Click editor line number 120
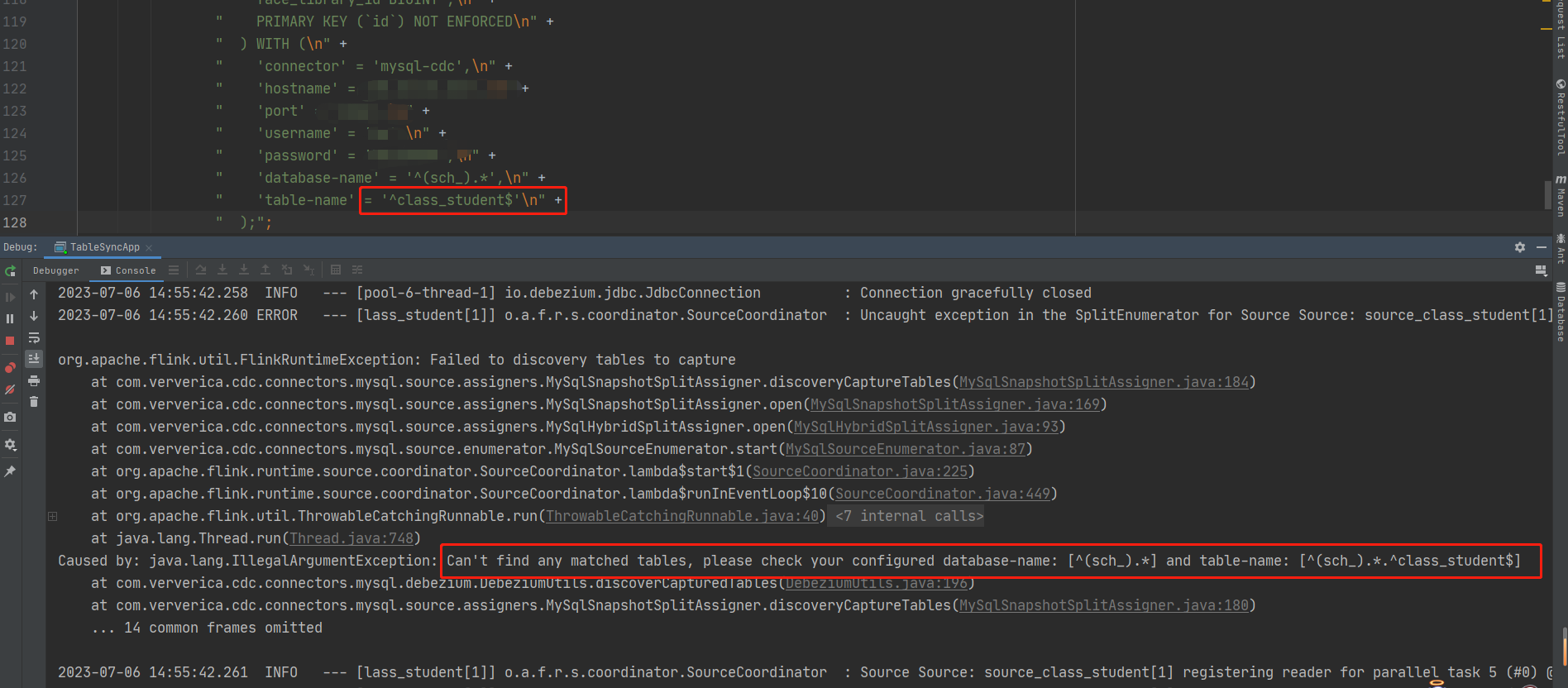Viewport: 1568px width, 688px height. point(15,44)
